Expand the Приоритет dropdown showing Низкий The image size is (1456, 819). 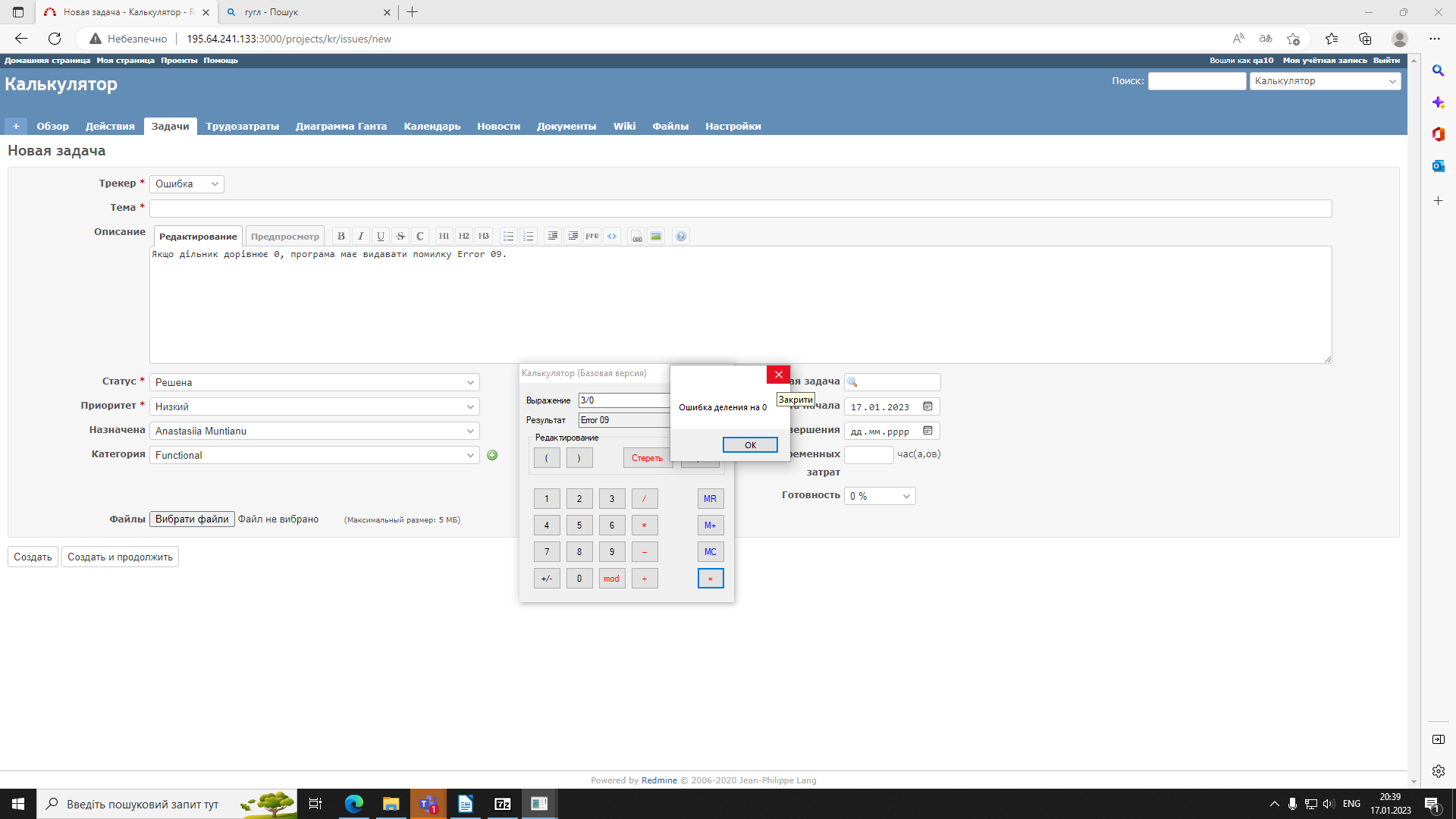click(x=314, y=407)
